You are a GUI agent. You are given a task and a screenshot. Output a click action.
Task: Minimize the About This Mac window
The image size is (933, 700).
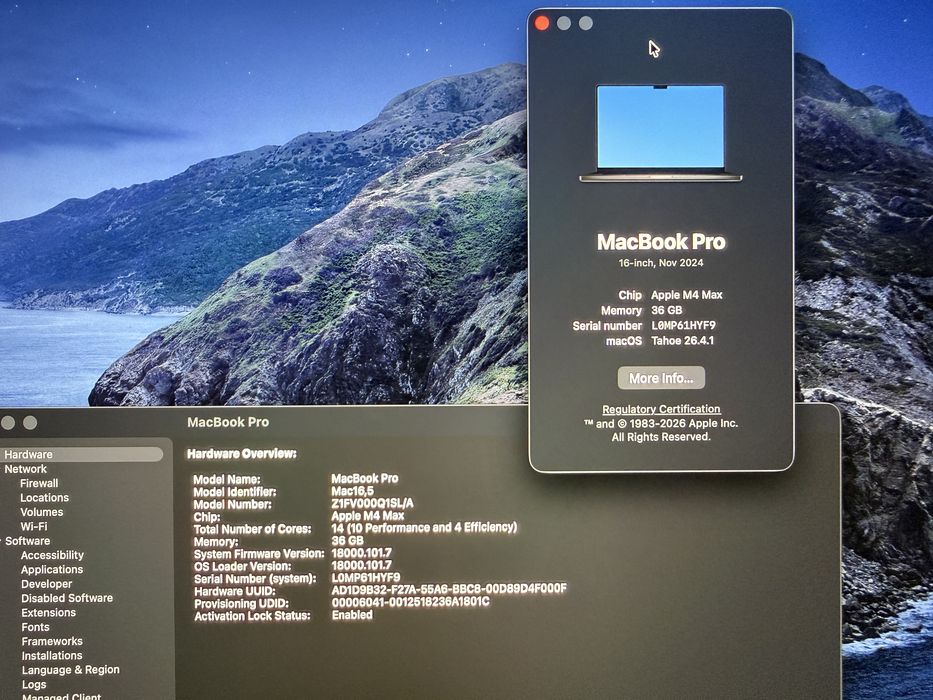tap(564, 23)
